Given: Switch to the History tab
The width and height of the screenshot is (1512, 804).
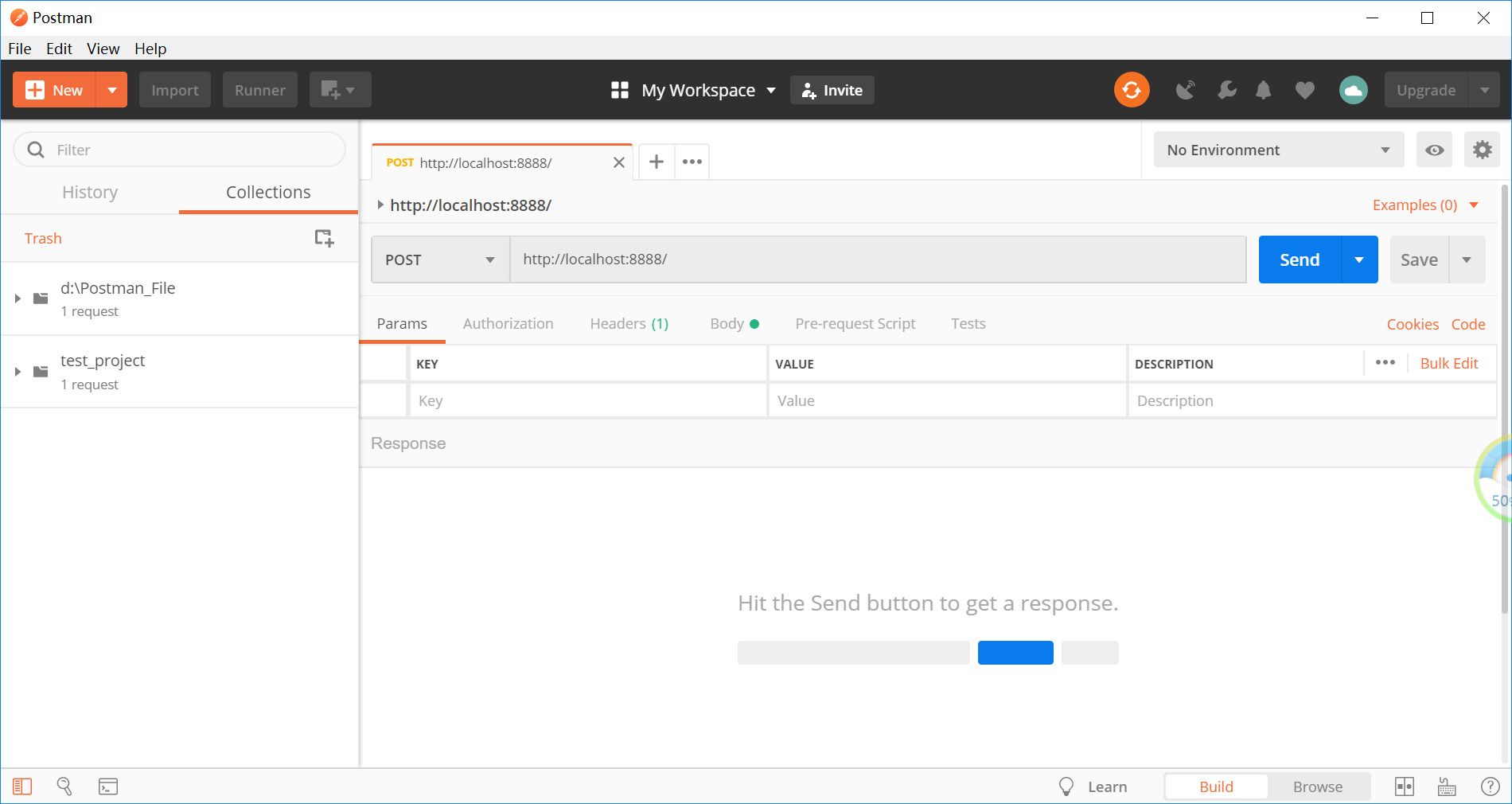Looking at the screenshot, I should tap(90, 192).
